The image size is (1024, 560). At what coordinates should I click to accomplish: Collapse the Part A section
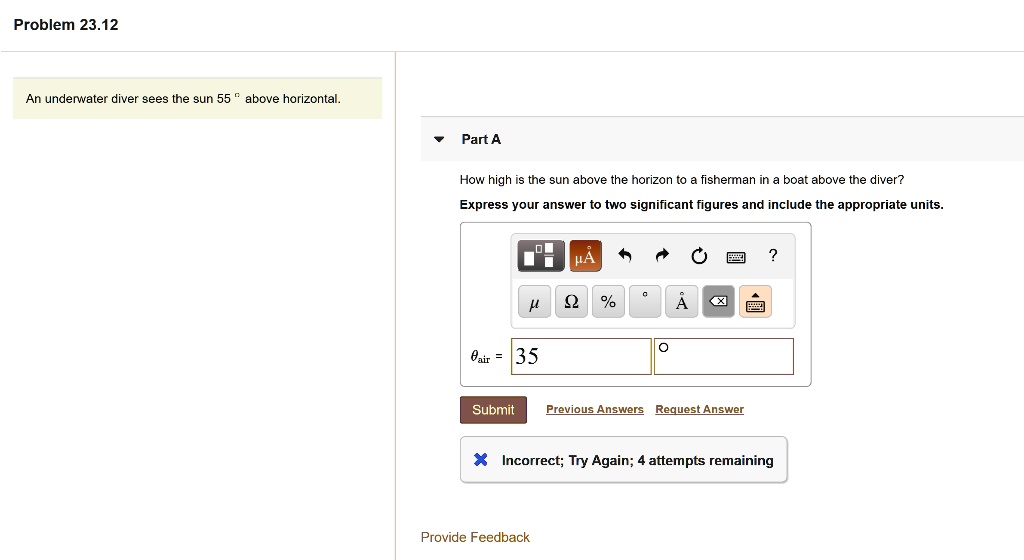(438, 140)
